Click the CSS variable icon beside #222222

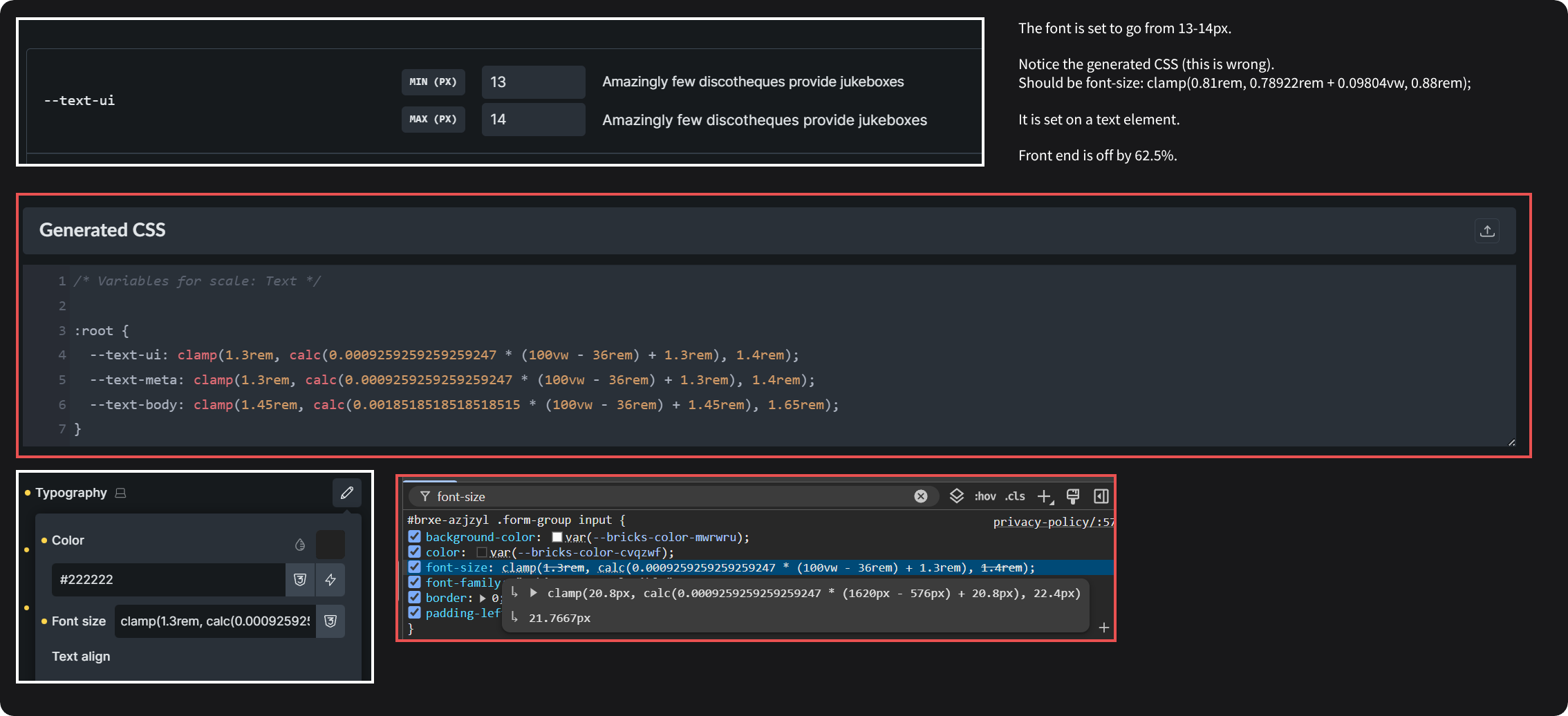[300, 580]
